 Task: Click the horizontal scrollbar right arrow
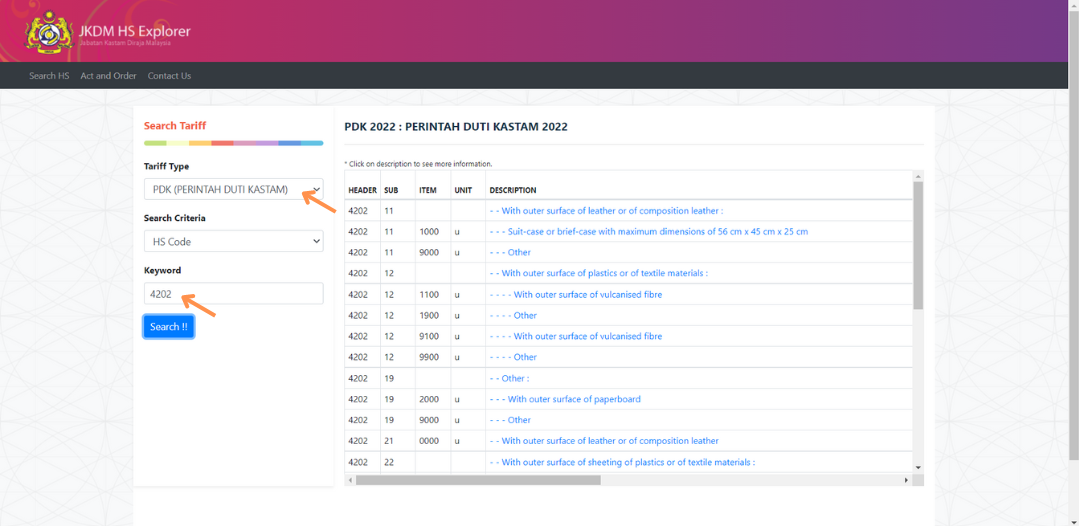907,480
